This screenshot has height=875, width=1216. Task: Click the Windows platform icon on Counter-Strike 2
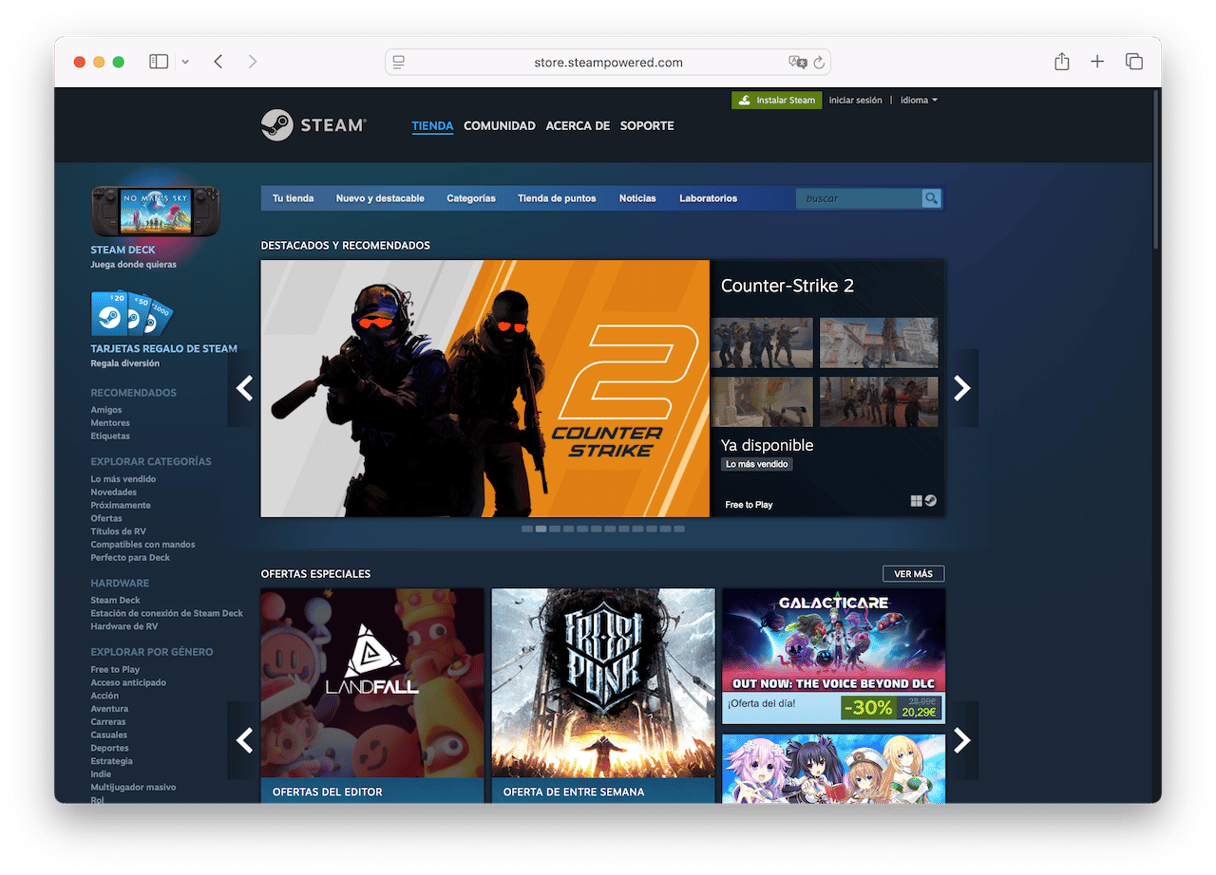(916, 501)
